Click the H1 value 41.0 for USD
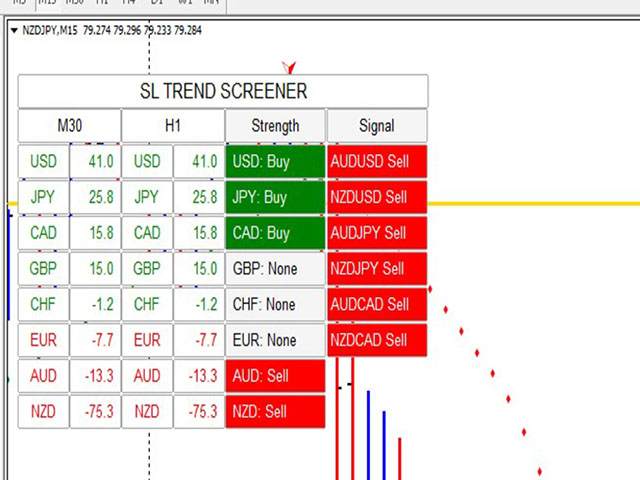 click(199, 162)
